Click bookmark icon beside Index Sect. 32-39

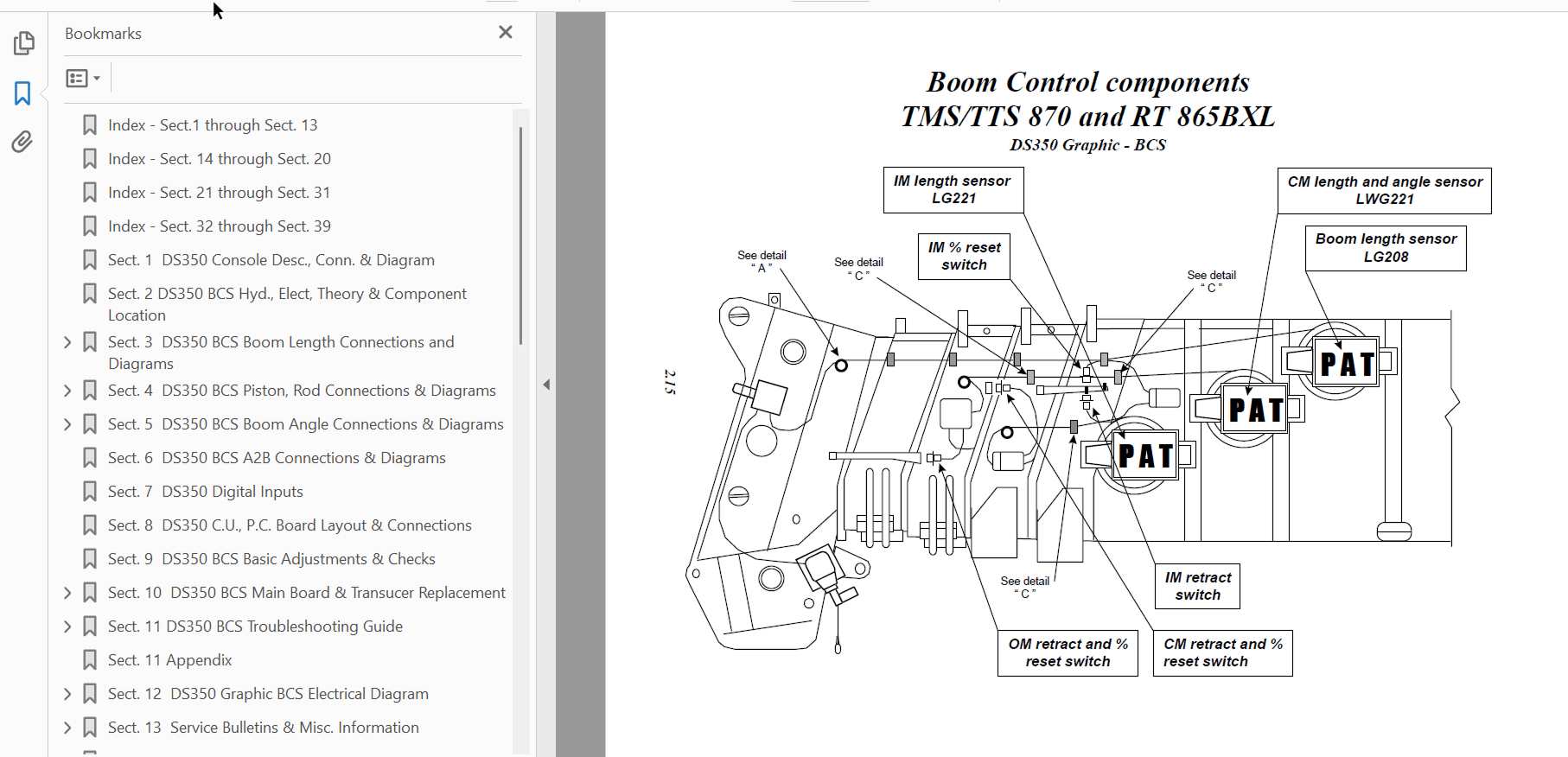coord(89,226)
